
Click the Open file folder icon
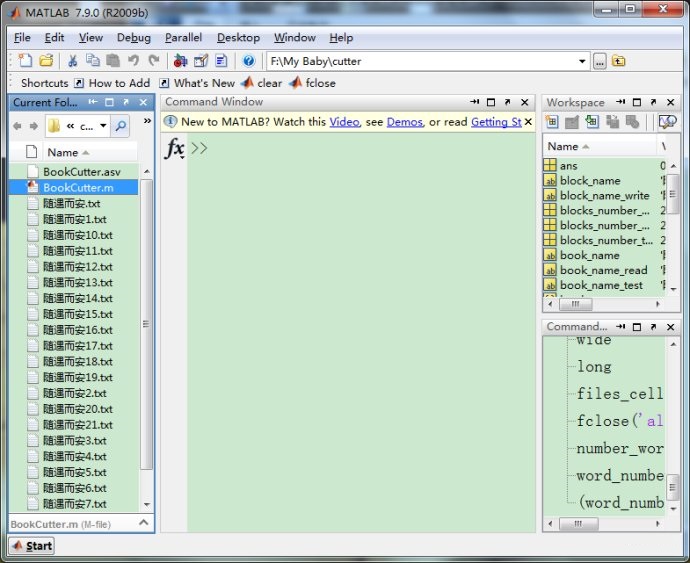click(45, 61)
